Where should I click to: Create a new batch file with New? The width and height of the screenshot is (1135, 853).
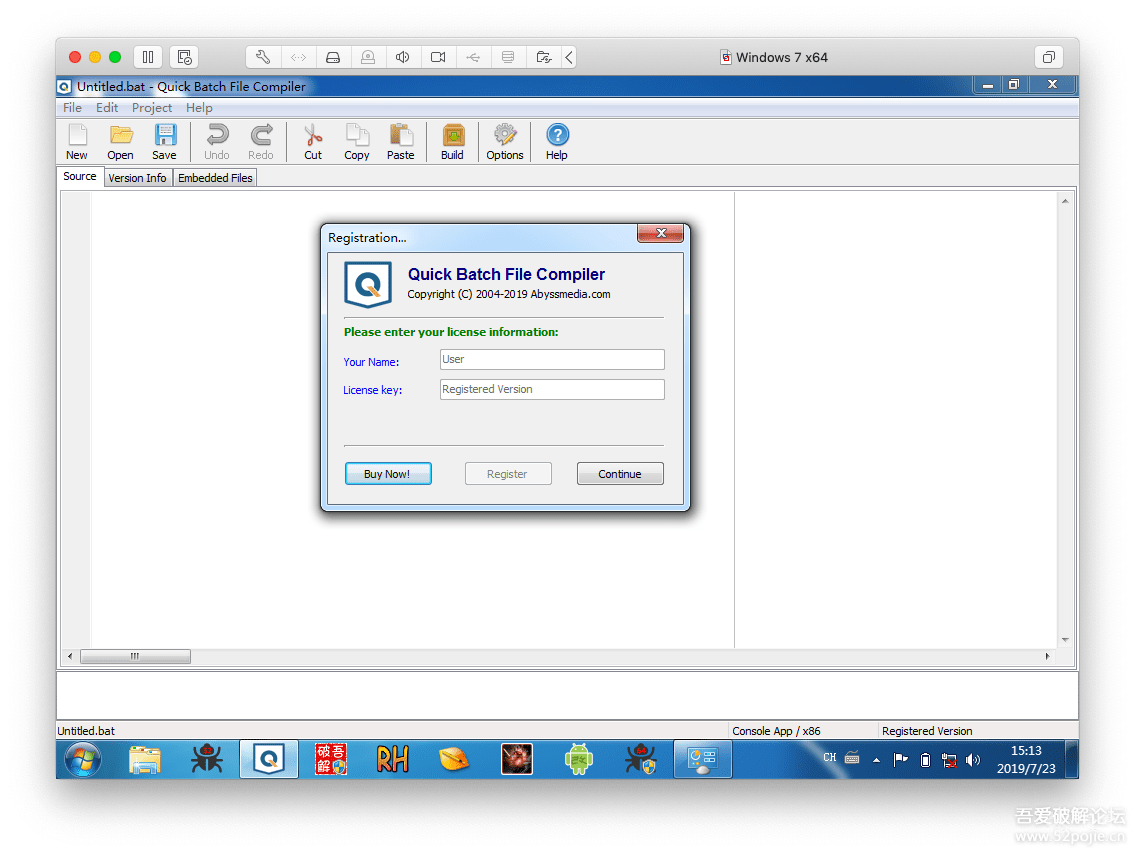(x=77, y=141)
